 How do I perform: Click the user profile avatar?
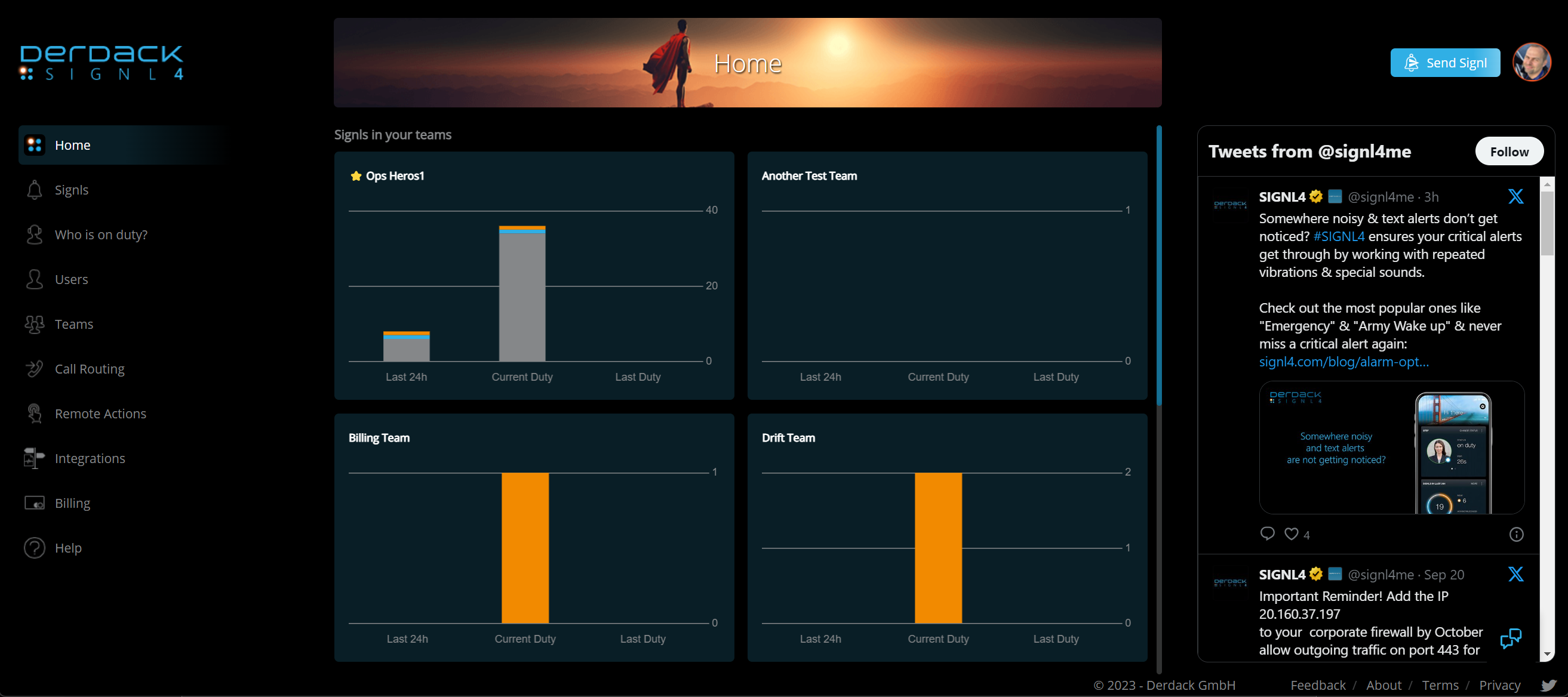tap(1532, 62)
